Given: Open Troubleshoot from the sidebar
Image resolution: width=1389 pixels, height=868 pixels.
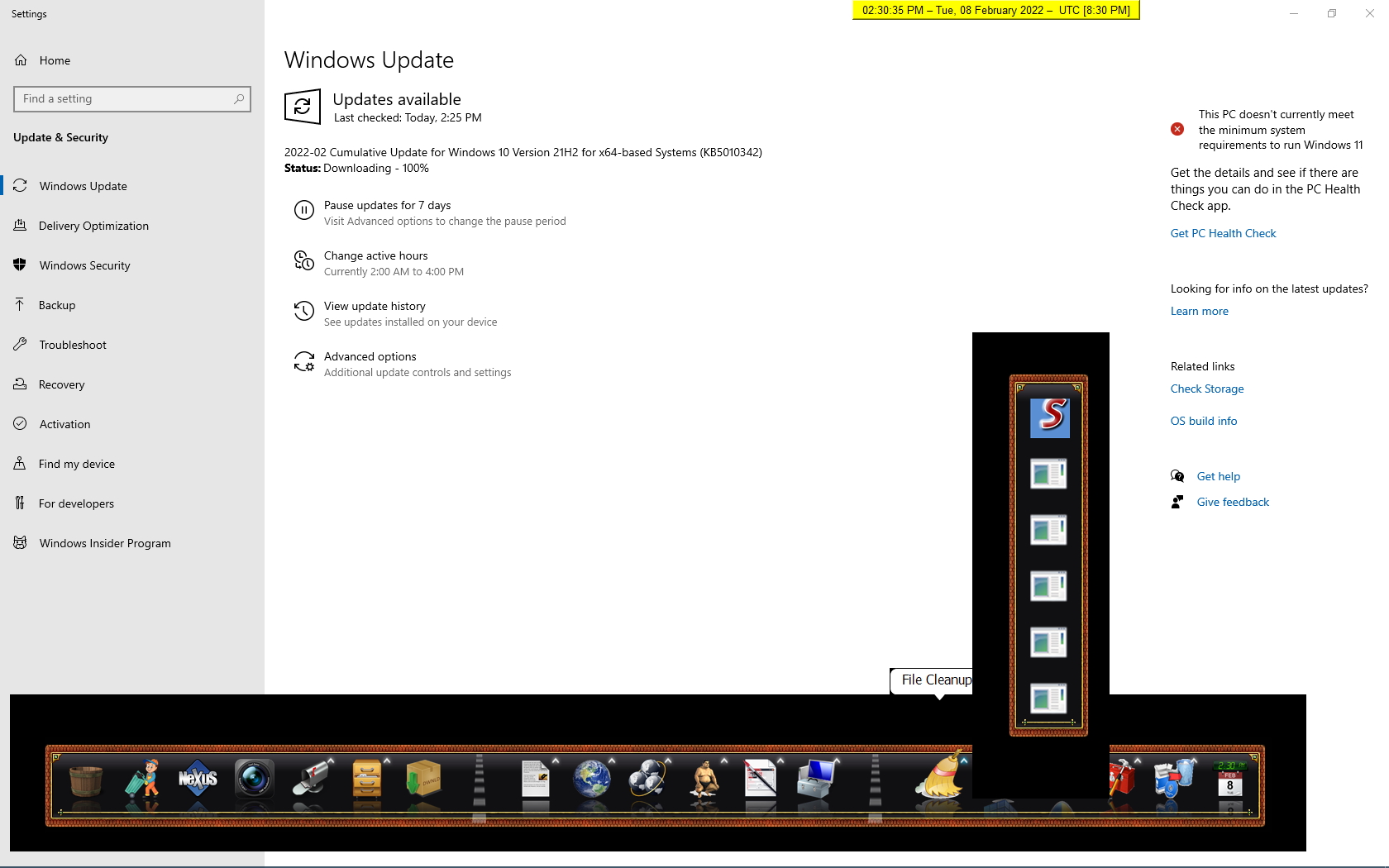Looking at the screenshot, I should (x=73, y=345).
